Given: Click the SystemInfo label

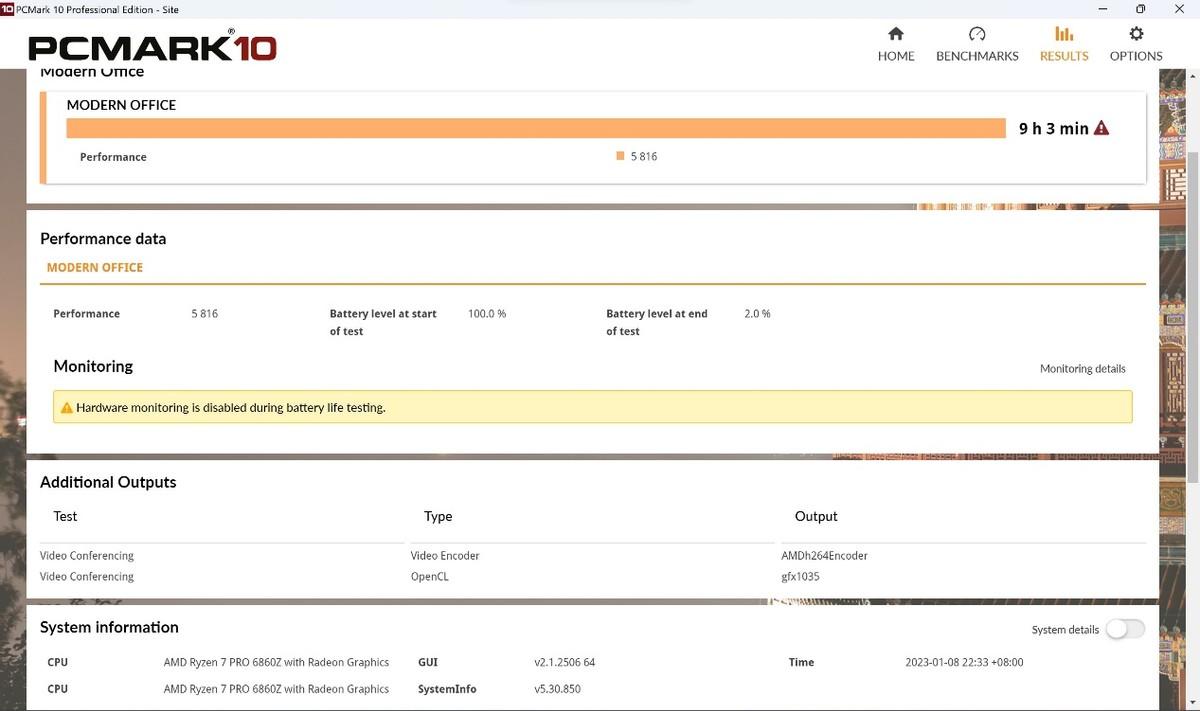Looking at the screenshot, I should (x=447, y=689).
